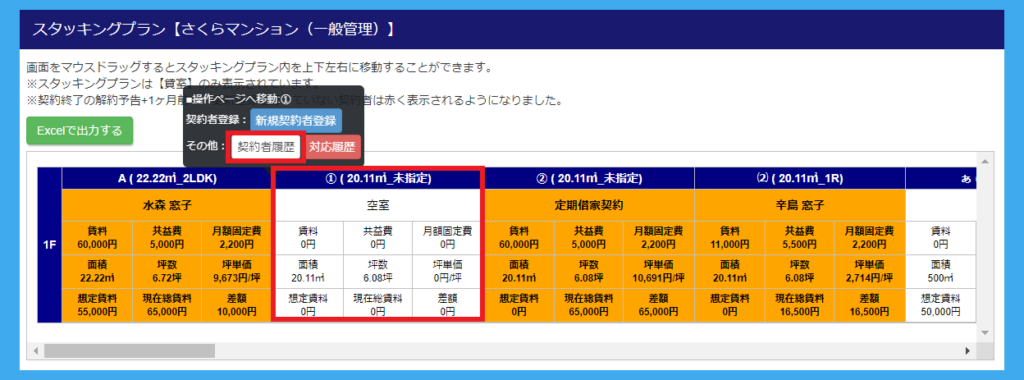Click the horizontal scrollbar thumb
The width and height of the screenshot is (1024, 380).
[x=129, y=351]
